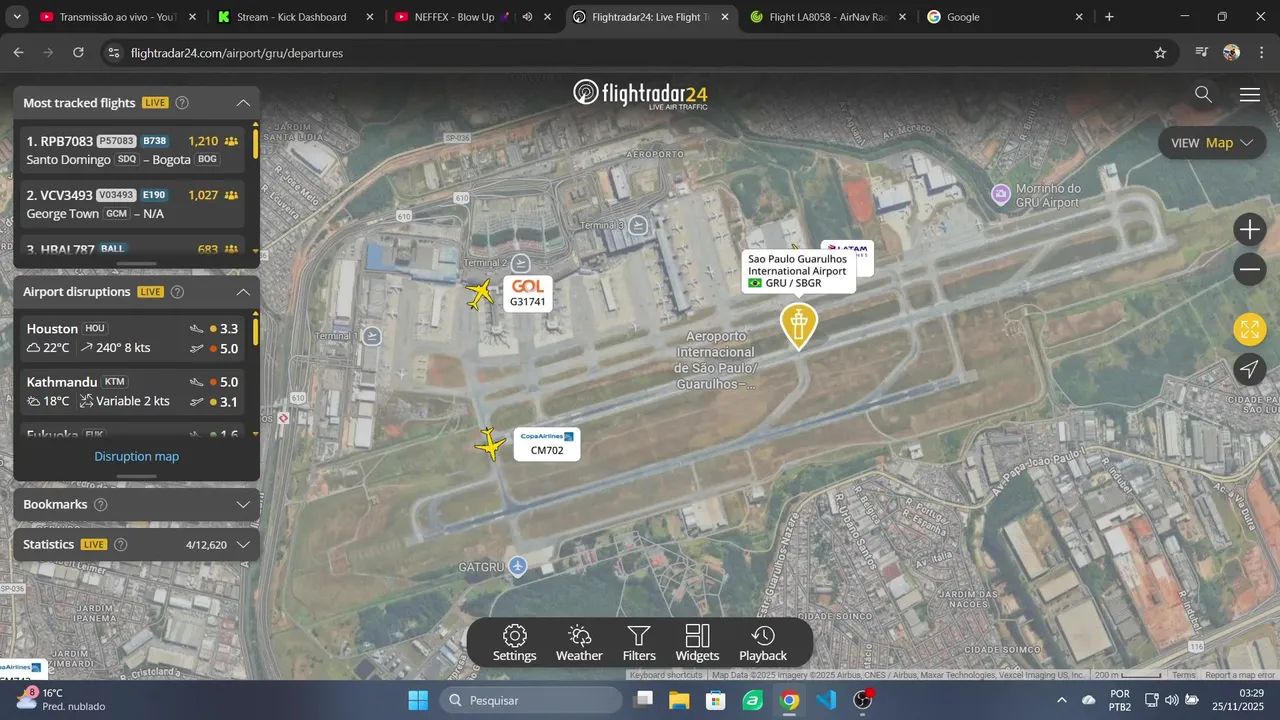Click Report a map error link
The height and width of the screenshot is (720, 1280).
click(x=1240, y=675)
